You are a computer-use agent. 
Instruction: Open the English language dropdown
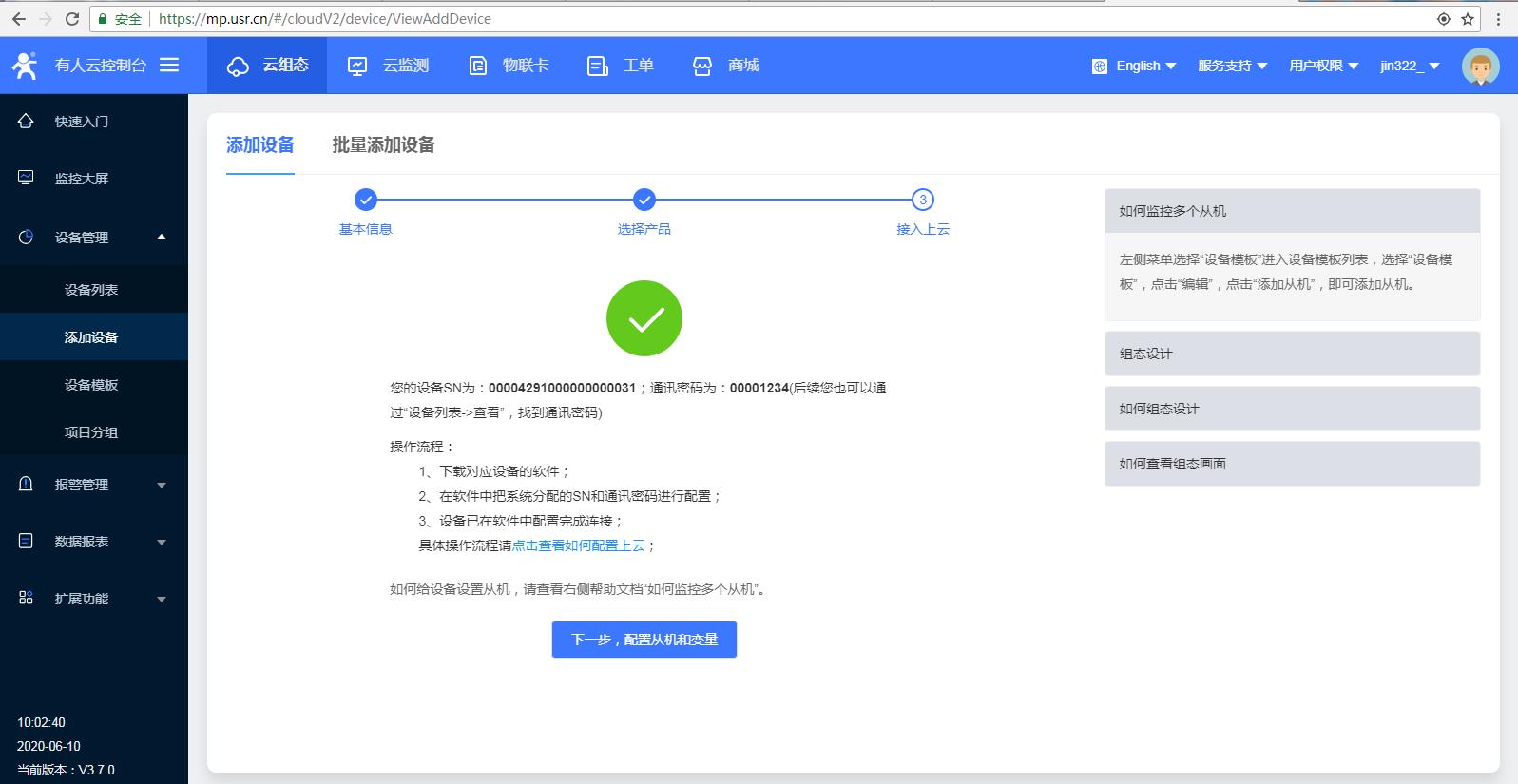[x=1137, y=66]
